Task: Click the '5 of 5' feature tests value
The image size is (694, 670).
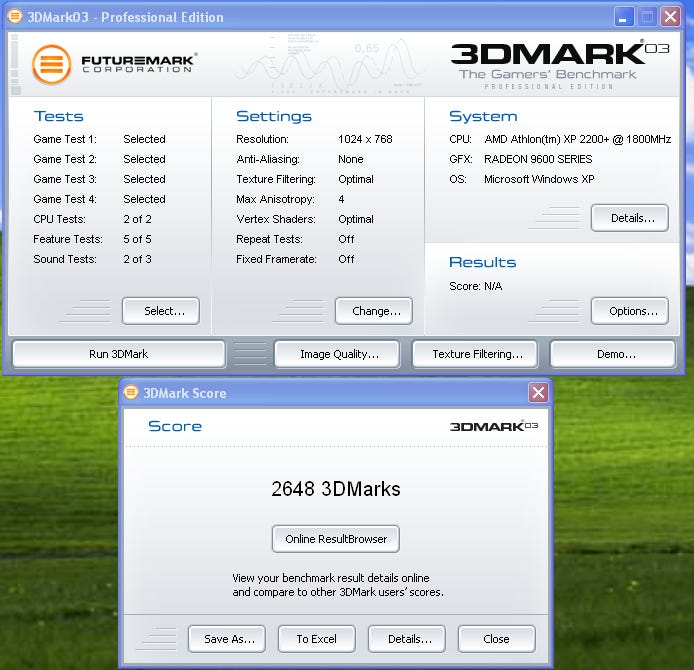Action: [x=137, y=239]
